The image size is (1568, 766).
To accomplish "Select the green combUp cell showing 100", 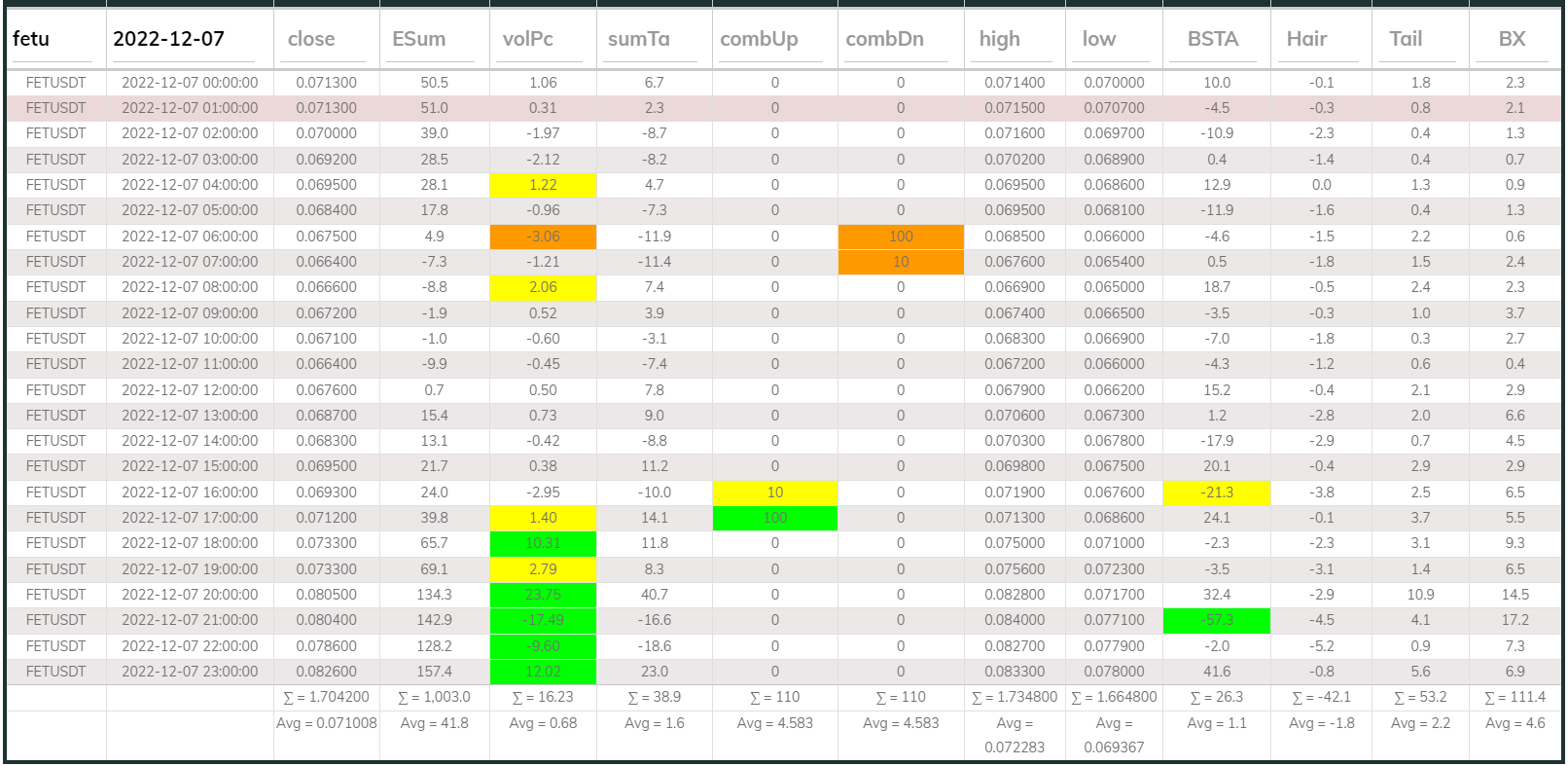I will 775,518.
